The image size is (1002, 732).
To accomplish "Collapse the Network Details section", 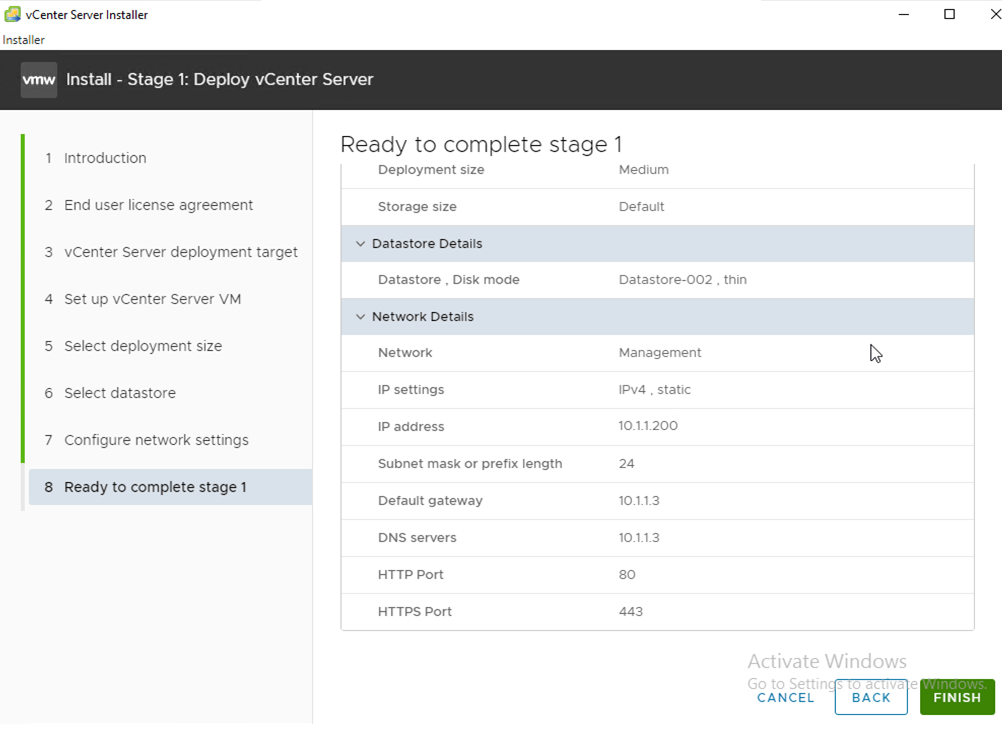I will (x=361, y=317).
